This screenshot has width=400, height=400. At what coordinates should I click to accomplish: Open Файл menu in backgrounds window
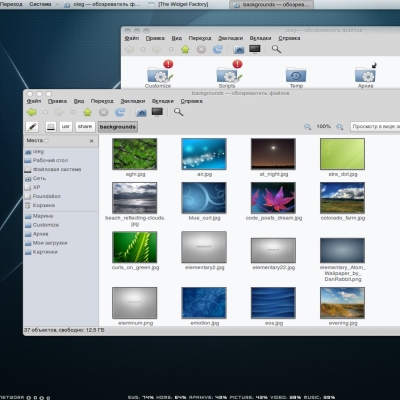34,101
